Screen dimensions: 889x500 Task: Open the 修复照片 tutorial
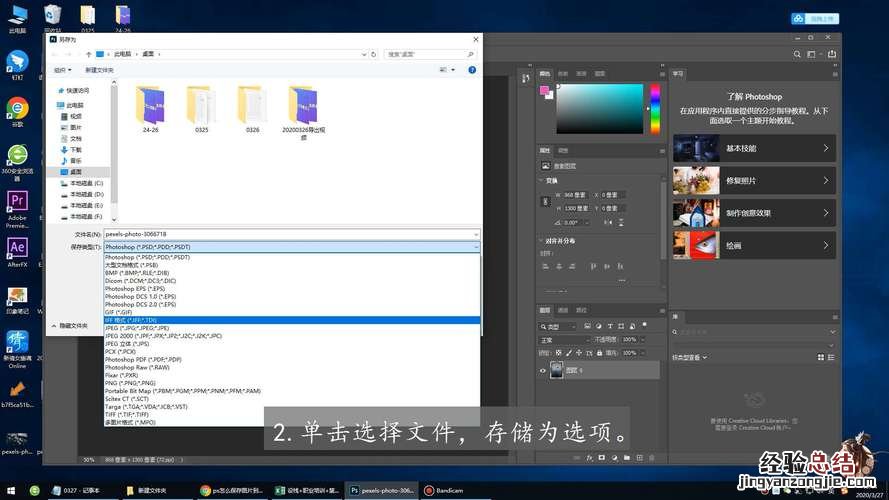tap(753, 180)
